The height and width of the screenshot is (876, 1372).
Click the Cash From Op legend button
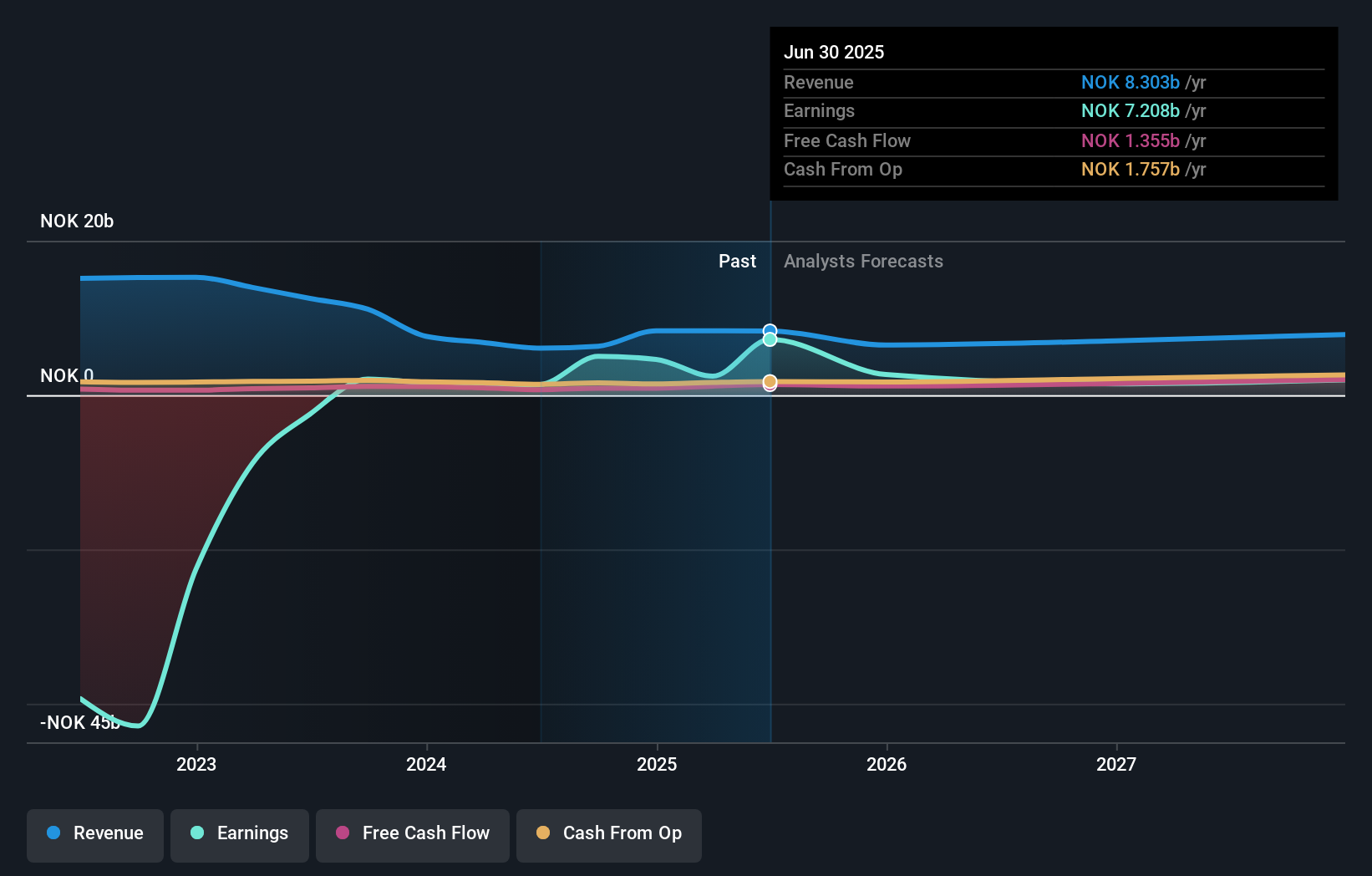608,833
